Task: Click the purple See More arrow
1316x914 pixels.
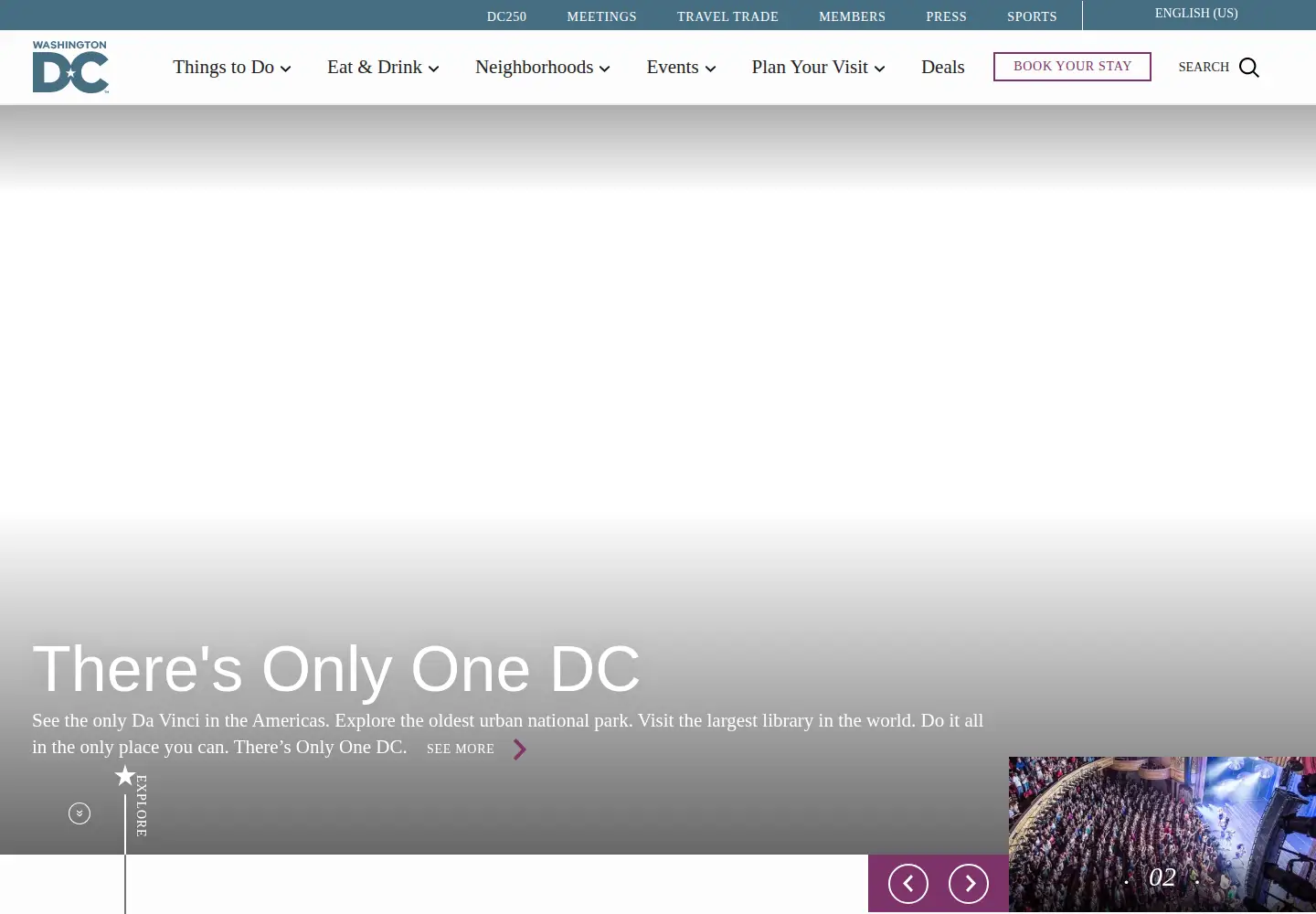Action: point(520,749)
